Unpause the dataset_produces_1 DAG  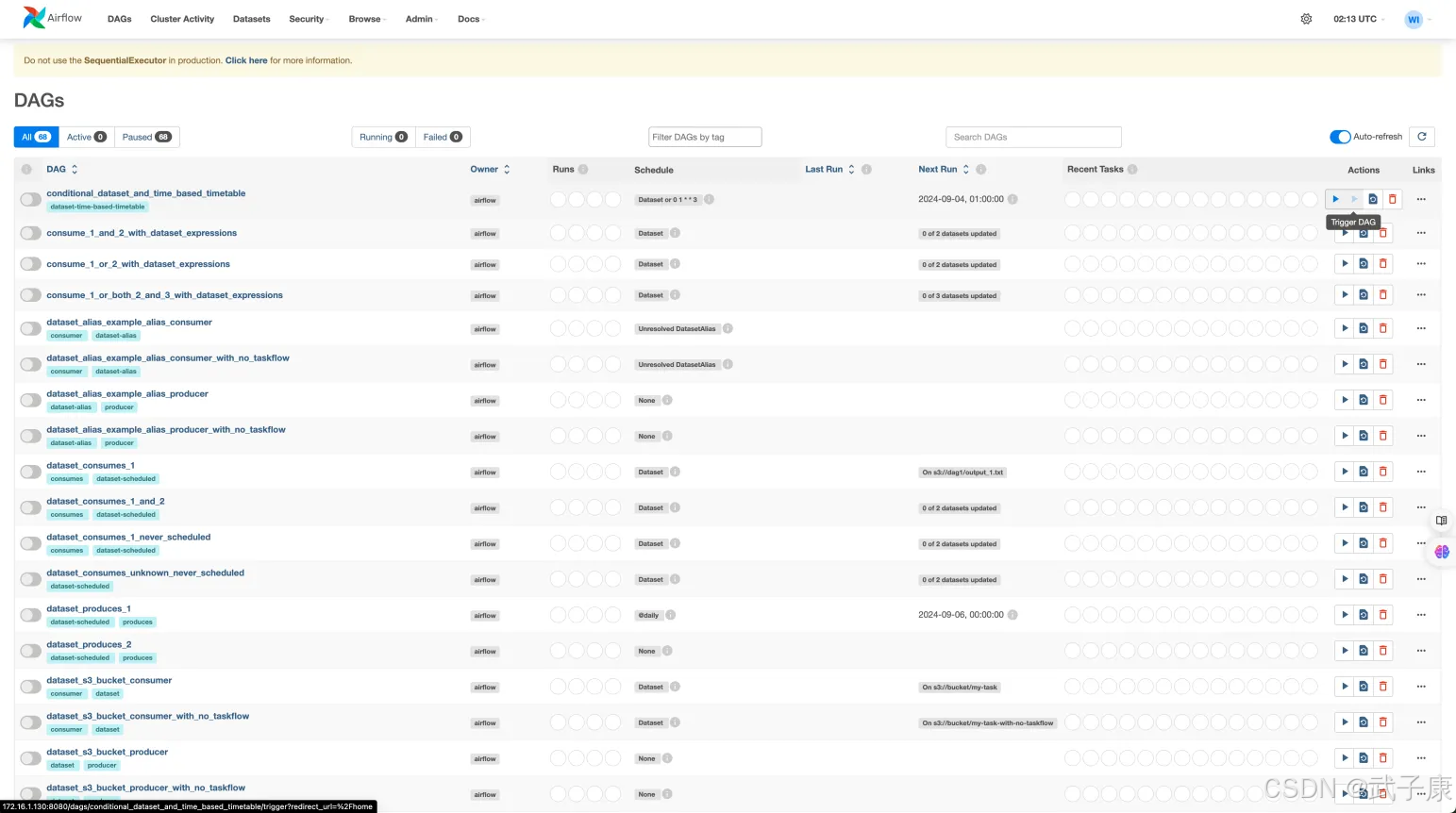(x=31, y=615)
